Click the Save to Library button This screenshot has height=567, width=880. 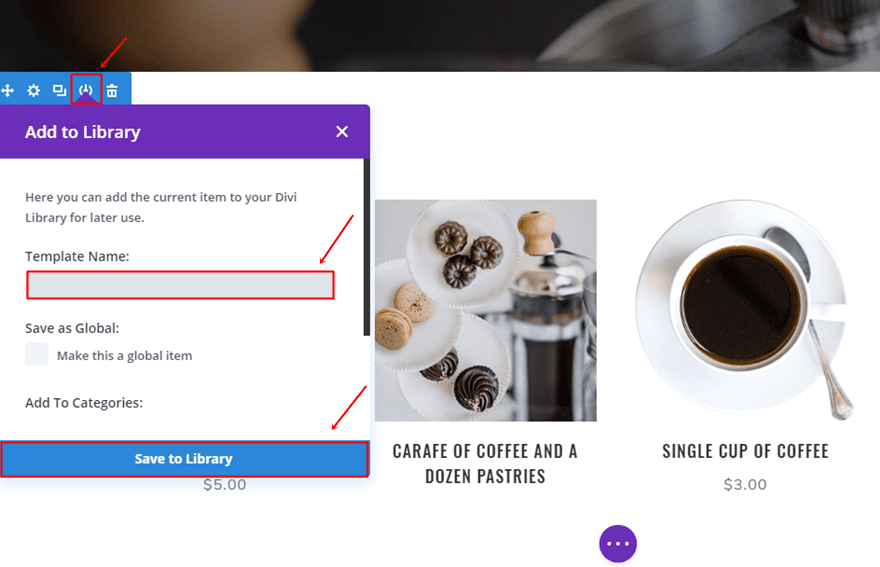click(x=184, y=459)
